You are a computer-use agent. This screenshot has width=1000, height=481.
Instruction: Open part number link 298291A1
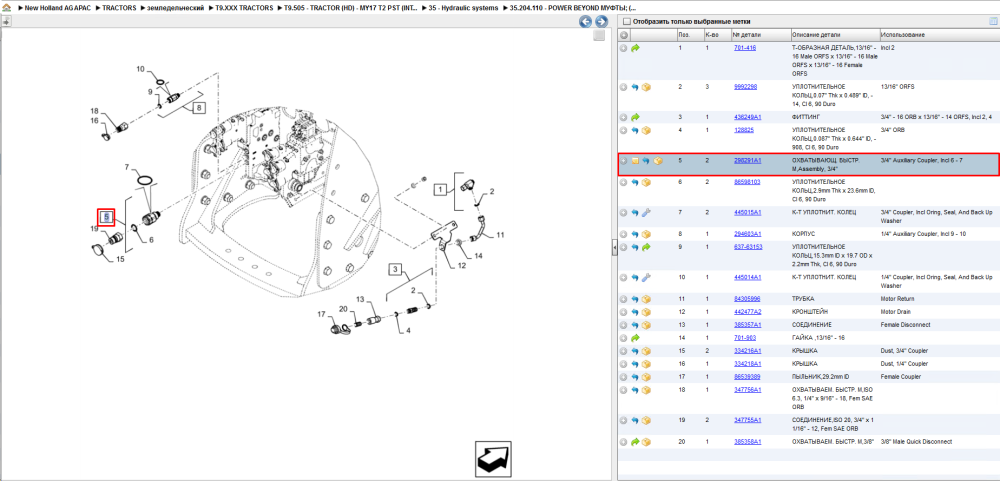click(x=747, y=161)
